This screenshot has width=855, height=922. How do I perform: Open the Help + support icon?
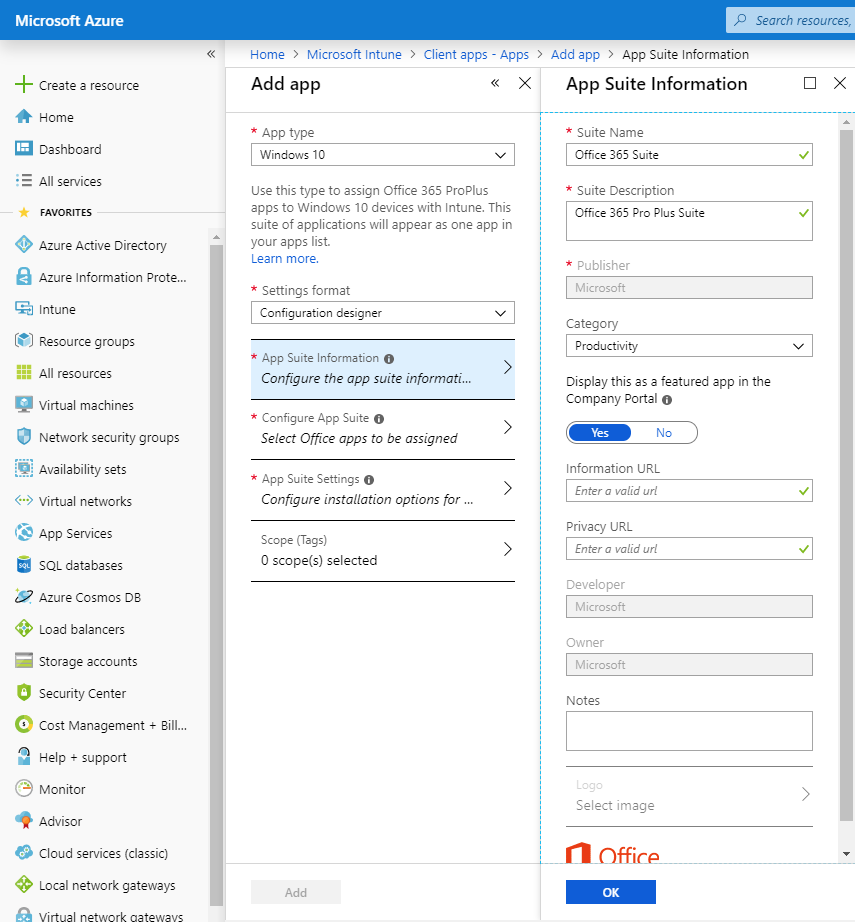point(24,756)
